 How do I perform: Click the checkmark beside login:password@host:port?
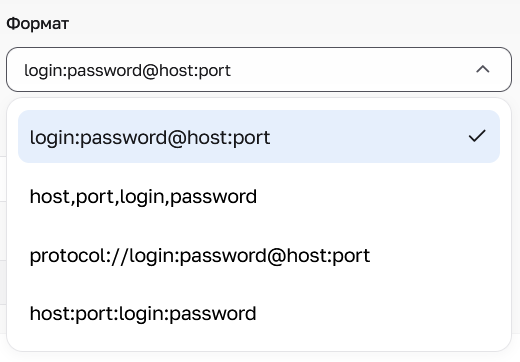click(x=477, y=136)
